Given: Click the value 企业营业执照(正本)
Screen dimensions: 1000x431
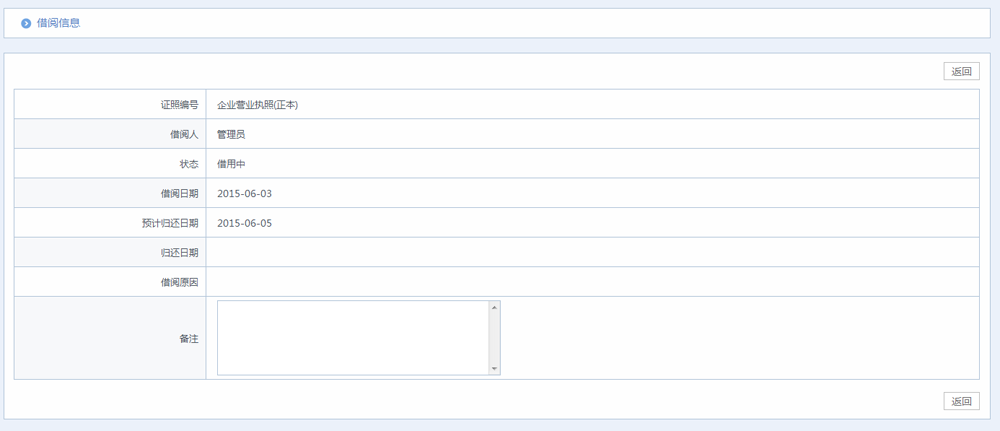Looking at the screenshot, I should [x=258, y=105].
